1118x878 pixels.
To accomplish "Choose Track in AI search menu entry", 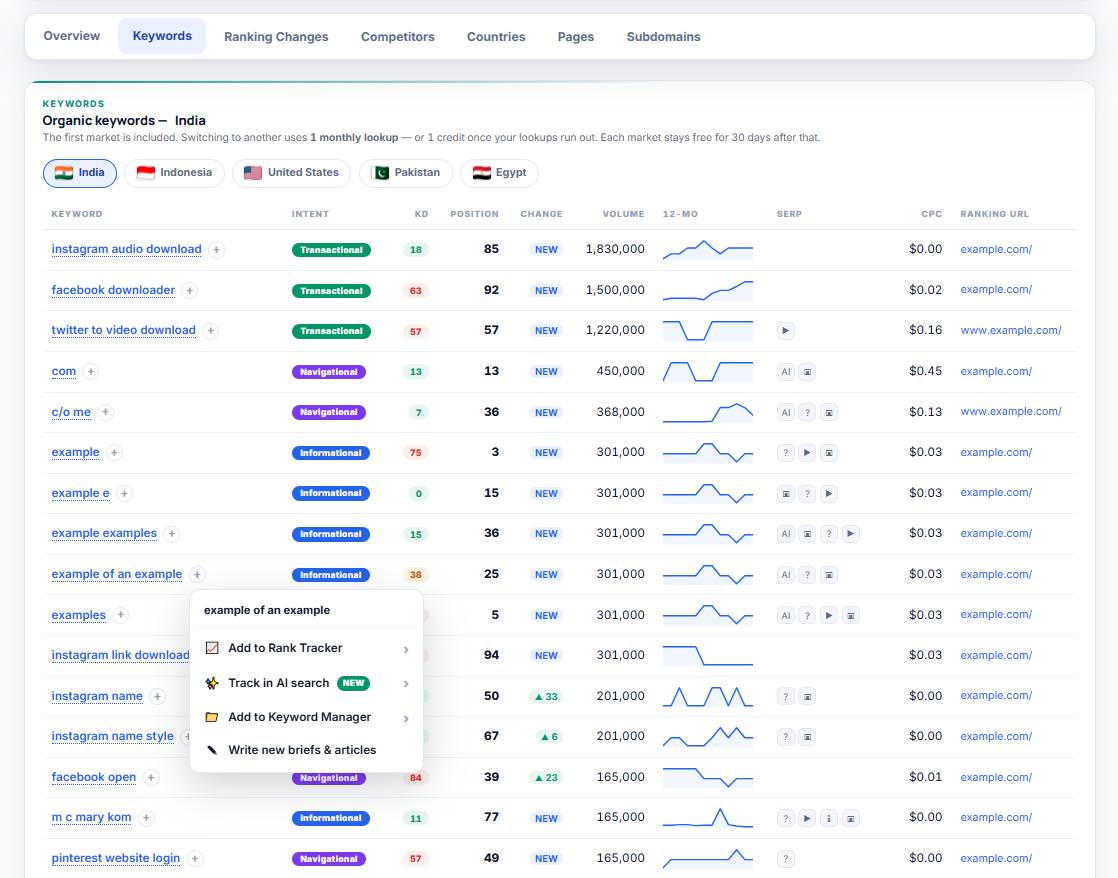I will (x=307, y=683).
